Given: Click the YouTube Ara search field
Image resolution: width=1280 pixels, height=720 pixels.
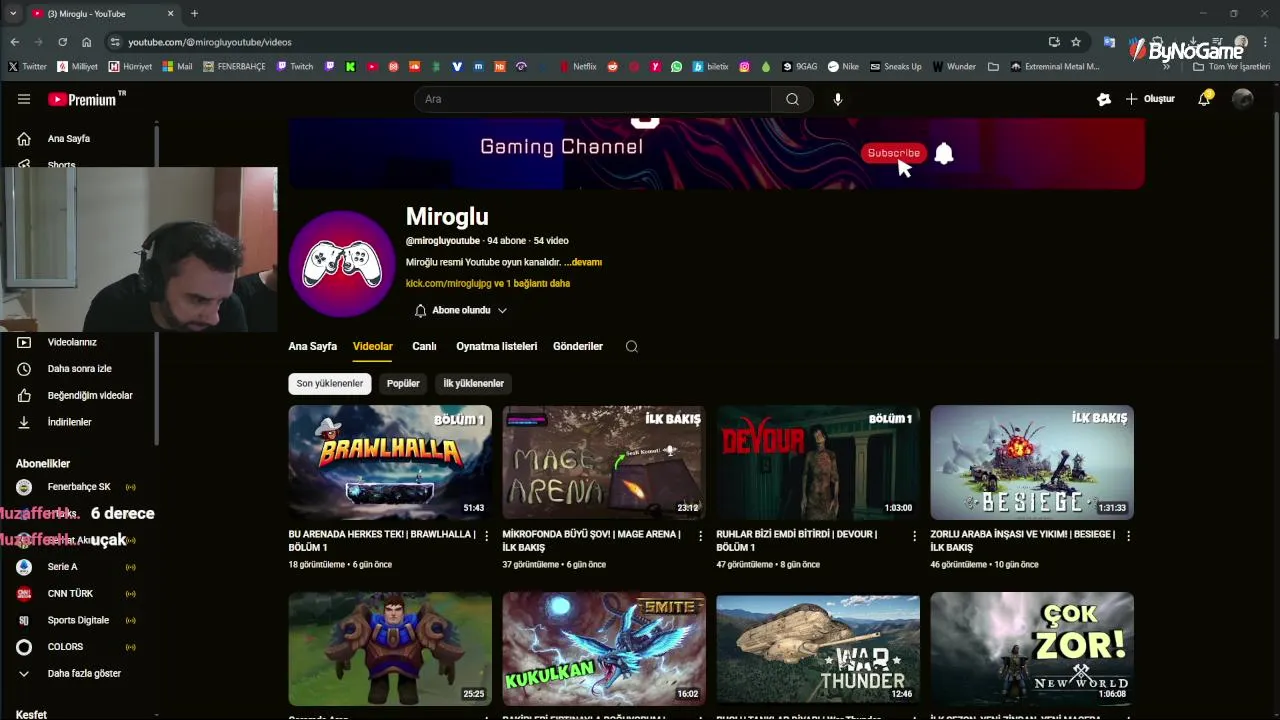Looking at the screenshot, I should (592, 99).
